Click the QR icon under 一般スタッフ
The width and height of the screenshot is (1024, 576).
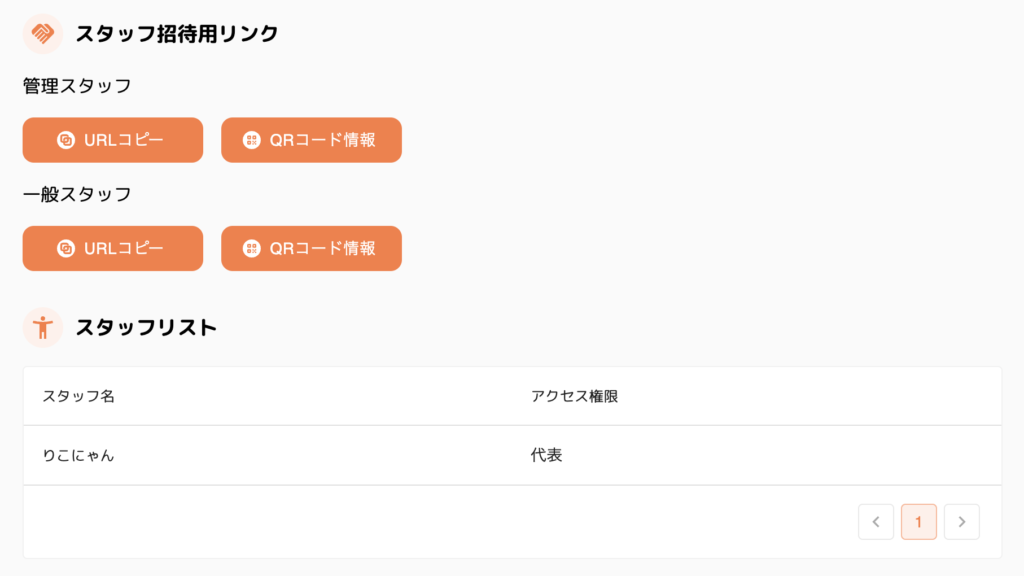click(x=251, y=248)
